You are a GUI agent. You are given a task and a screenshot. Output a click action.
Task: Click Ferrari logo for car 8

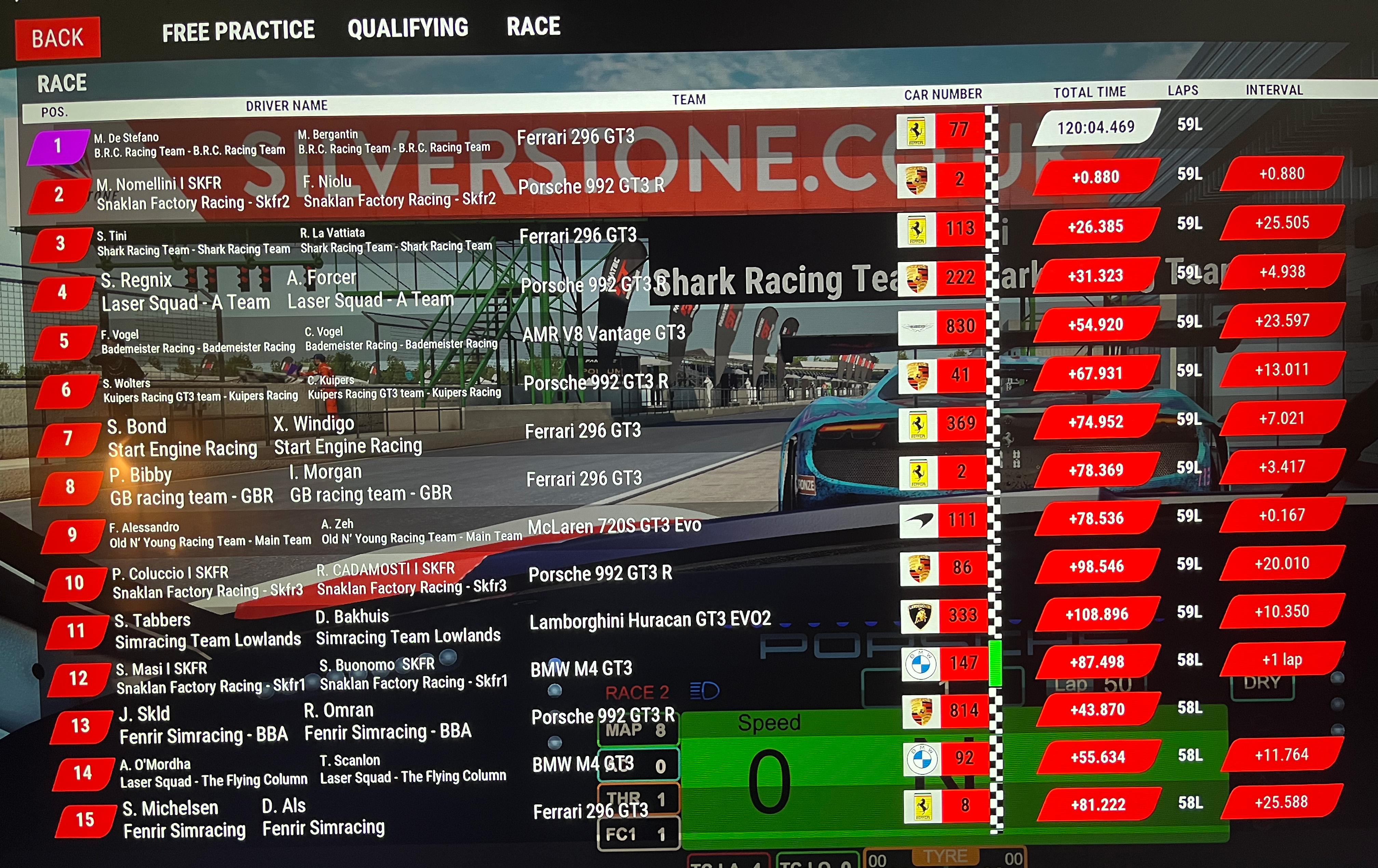[x=923, y=806]
